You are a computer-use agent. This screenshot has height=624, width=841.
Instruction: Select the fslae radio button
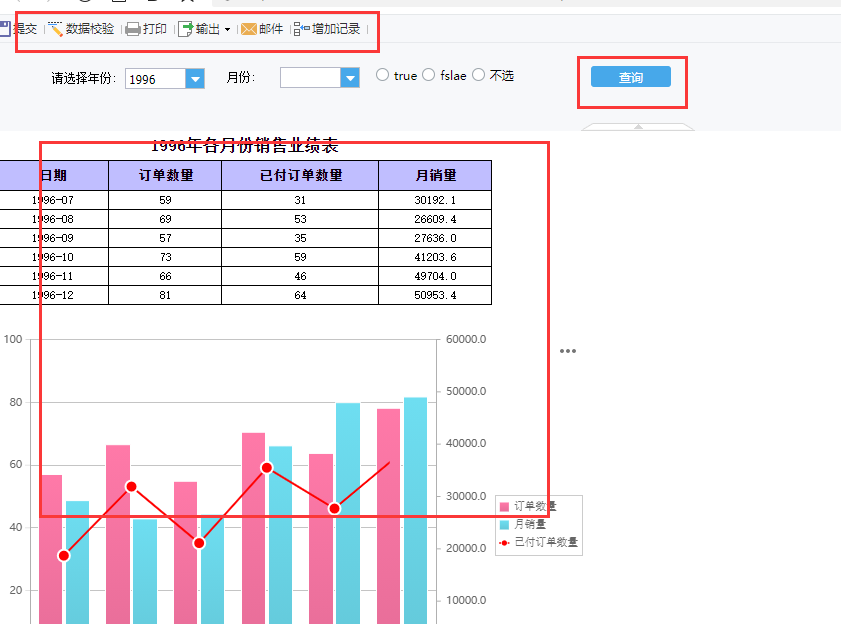coord(429,75)
